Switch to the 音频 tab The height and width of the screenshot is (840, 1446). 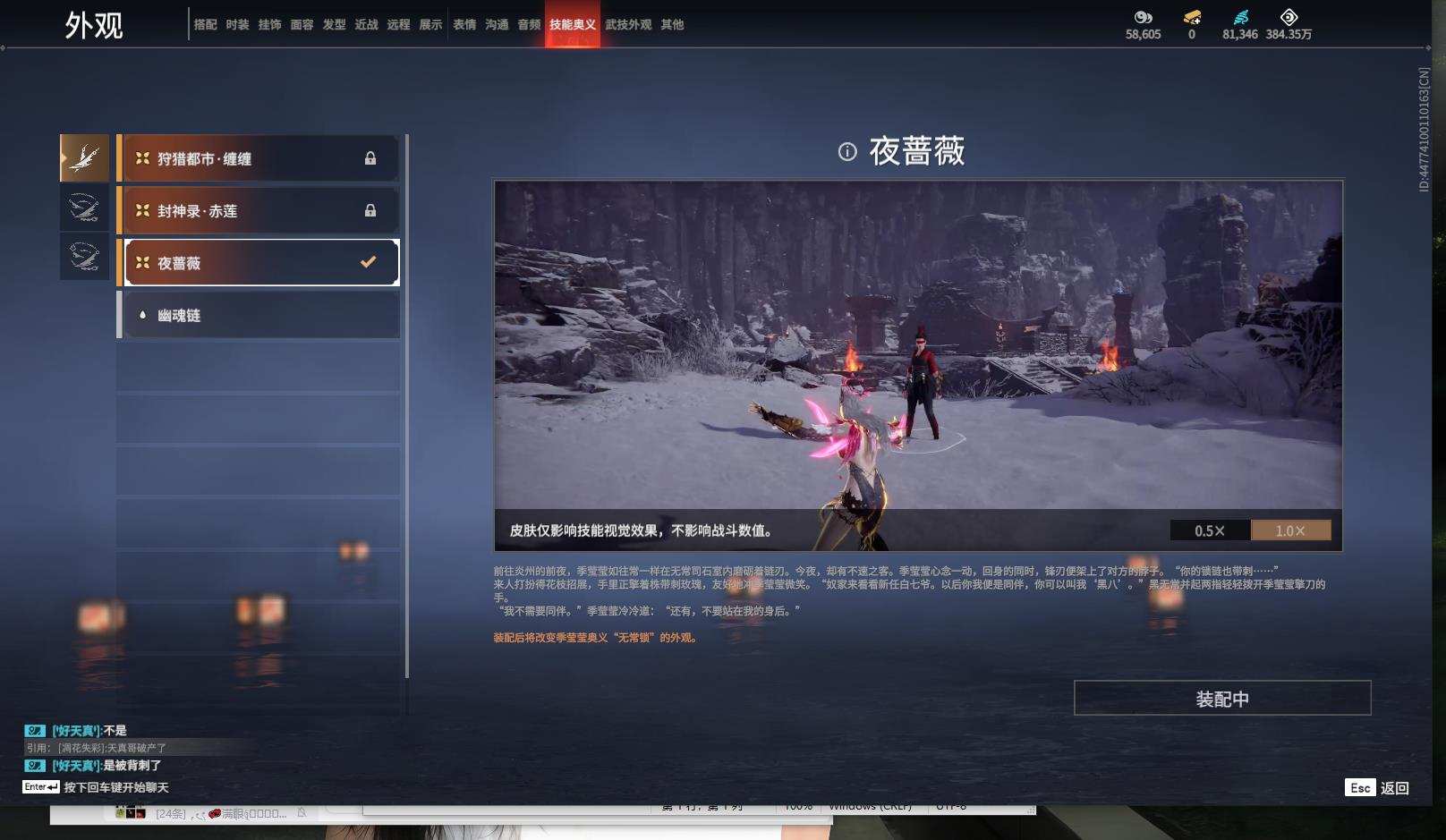coord(529,25)
